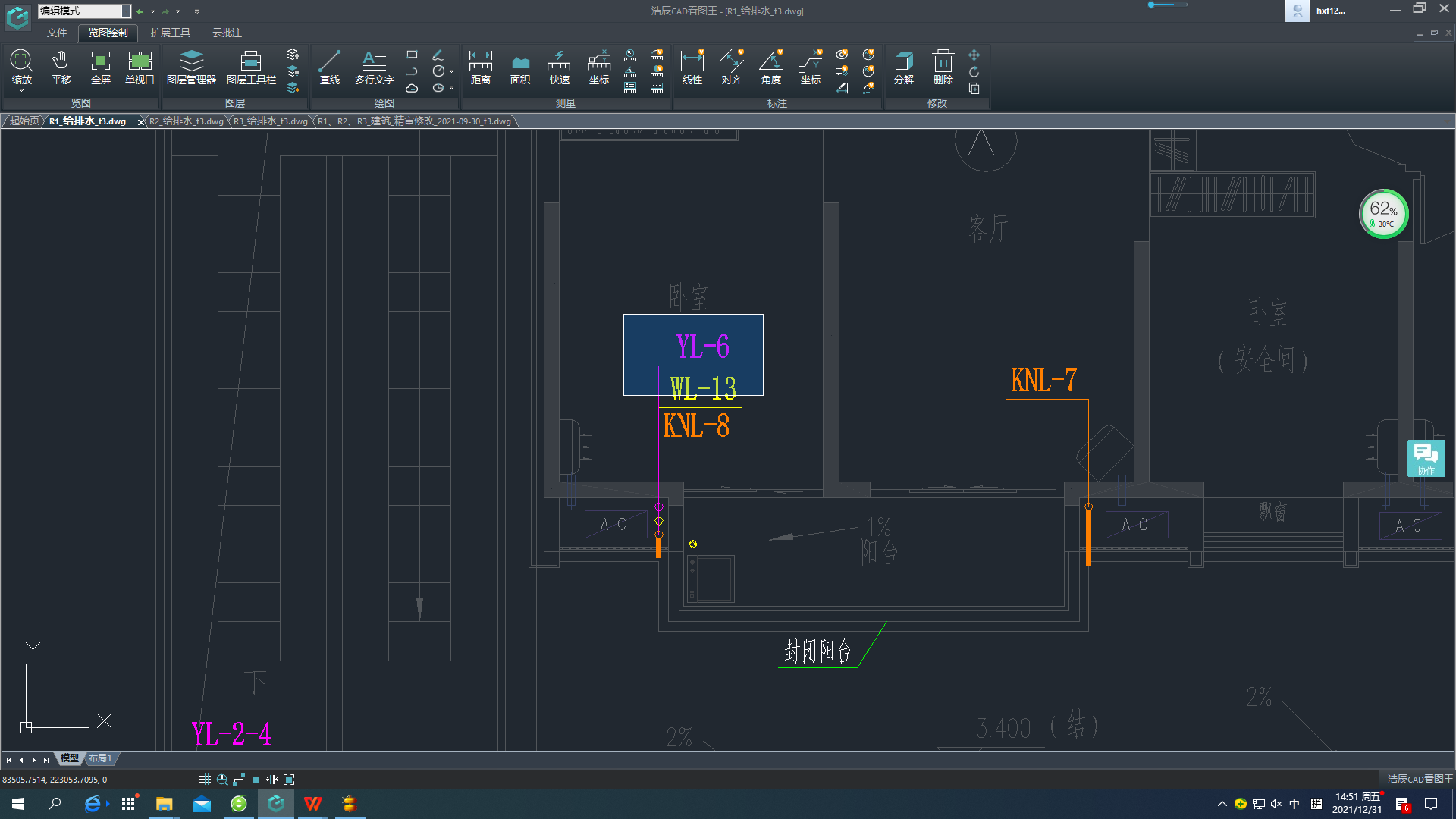Switch to the 云批注 ribbon tab
Image resolution: width=1456 pixels, height=819 pixels.
point(227,33)
